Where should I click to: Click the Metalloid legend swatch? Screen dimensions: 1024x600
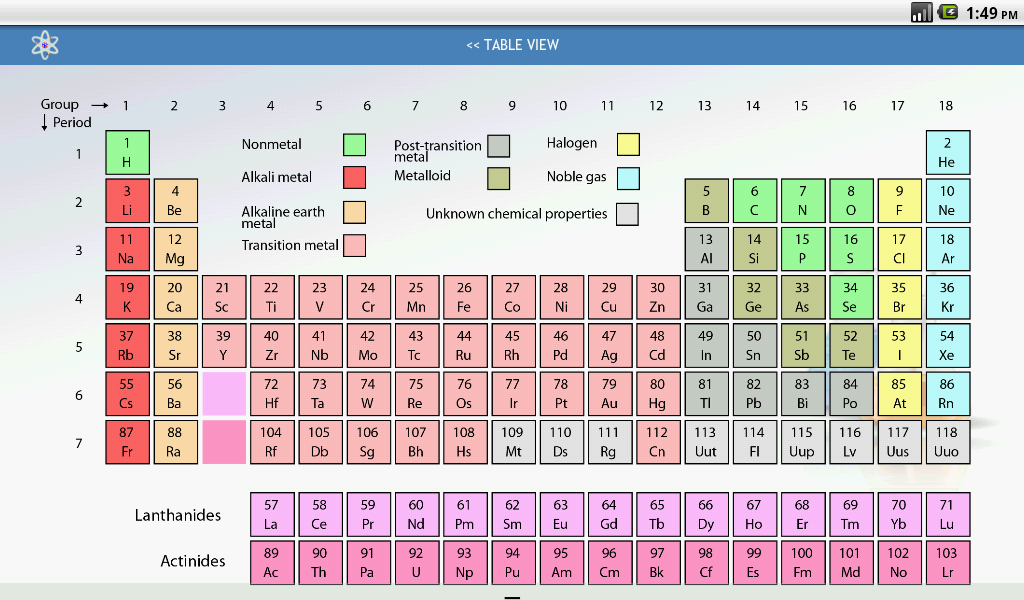pos(496,177)
